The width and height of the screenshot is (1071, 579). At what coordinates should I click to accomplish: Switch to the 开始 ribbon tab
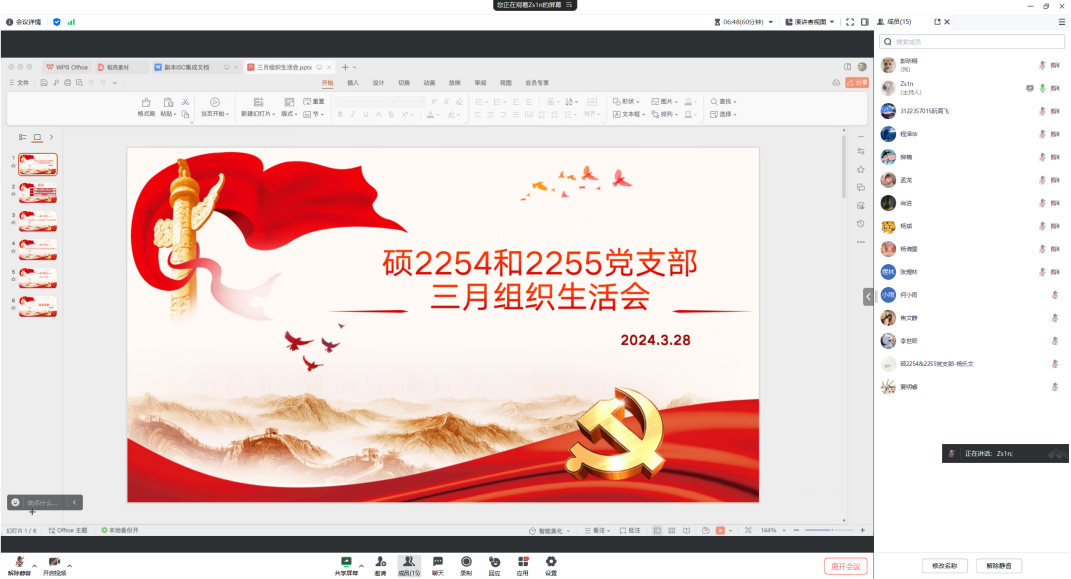coord(327,83)
